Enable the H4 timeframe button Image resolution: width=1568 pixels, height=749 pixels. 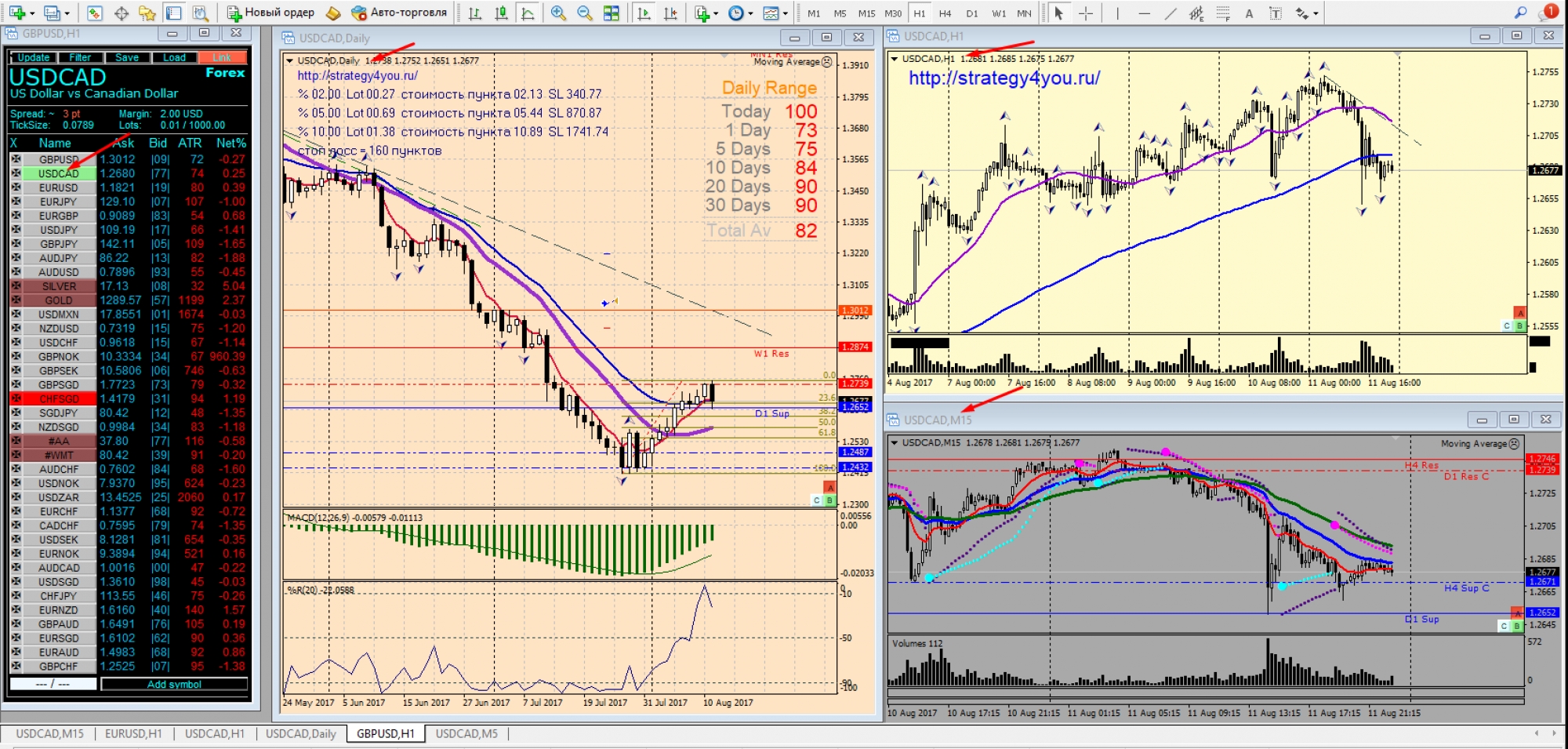(945, 13)
